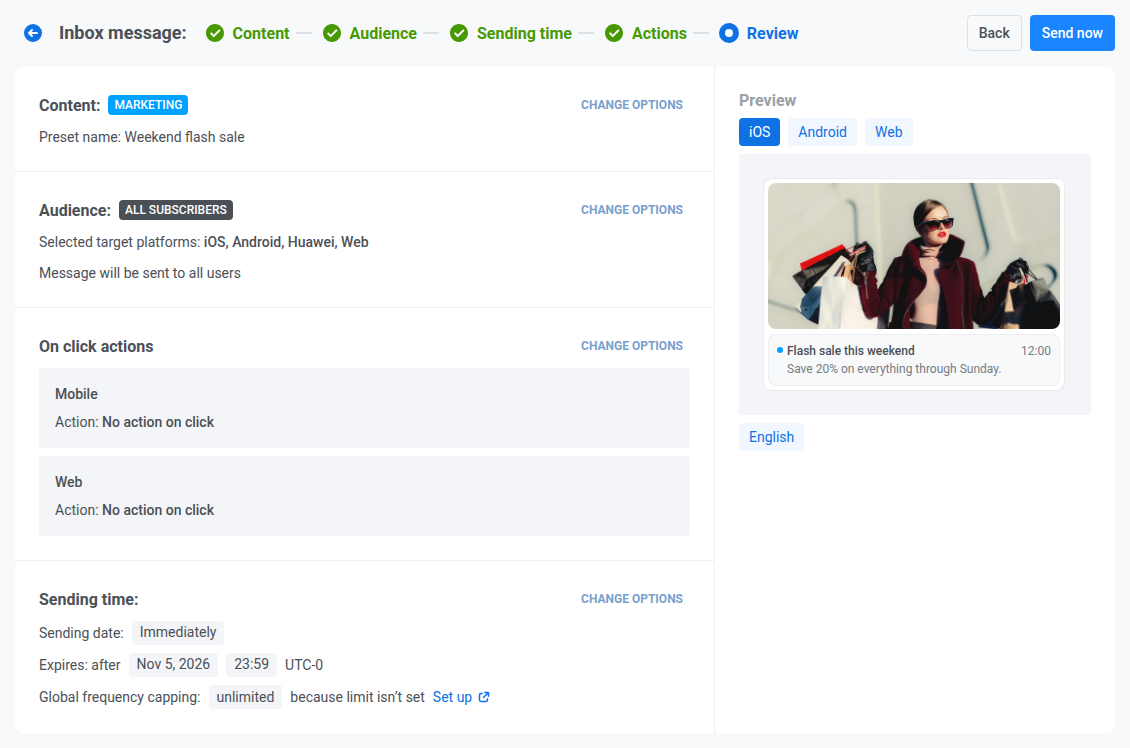1130x748 pixels.
Task: Change options for Audience section
Action: pyautogui.click(x=632, y=210)
